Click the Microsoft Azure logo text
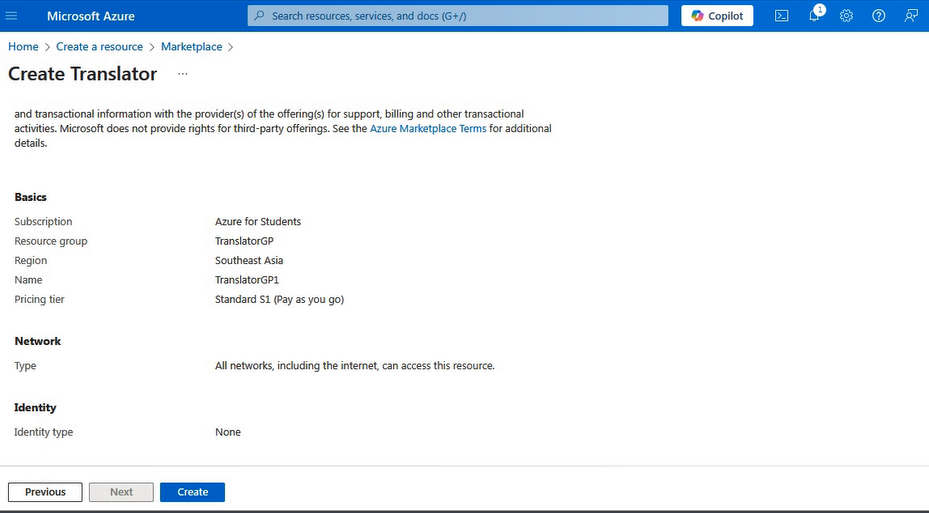The width and height of the screenshot is (929, 513). tap(91, 16)
